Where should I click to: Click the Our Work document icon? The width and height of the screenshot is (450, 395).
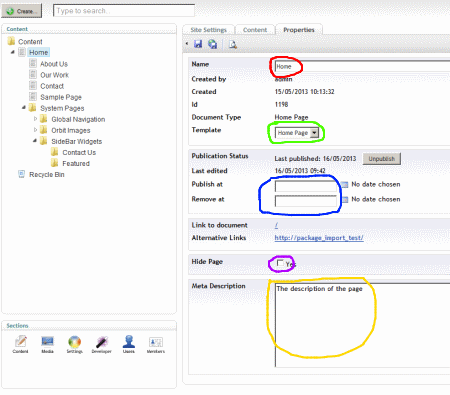33,75
